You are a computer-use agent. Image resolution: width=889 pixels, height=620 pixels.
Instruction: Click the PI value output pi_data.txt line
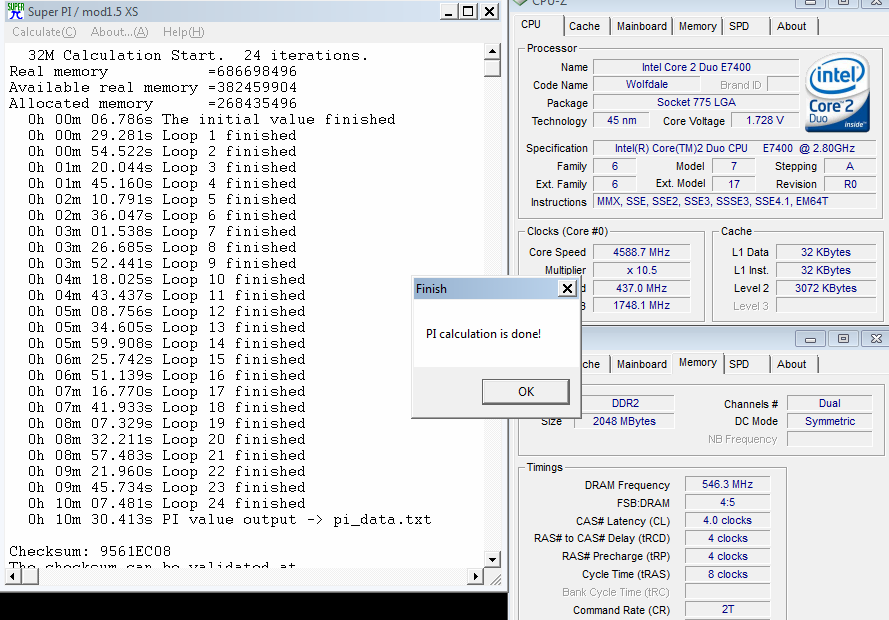pyautogui.click(x=230, y=519)
